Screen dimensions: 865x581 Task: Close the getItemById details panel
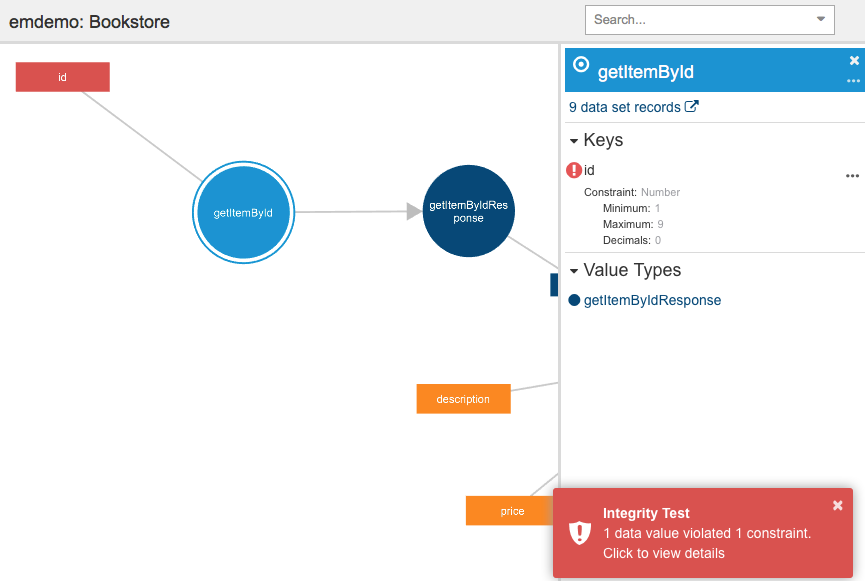(x=854, y=60)
